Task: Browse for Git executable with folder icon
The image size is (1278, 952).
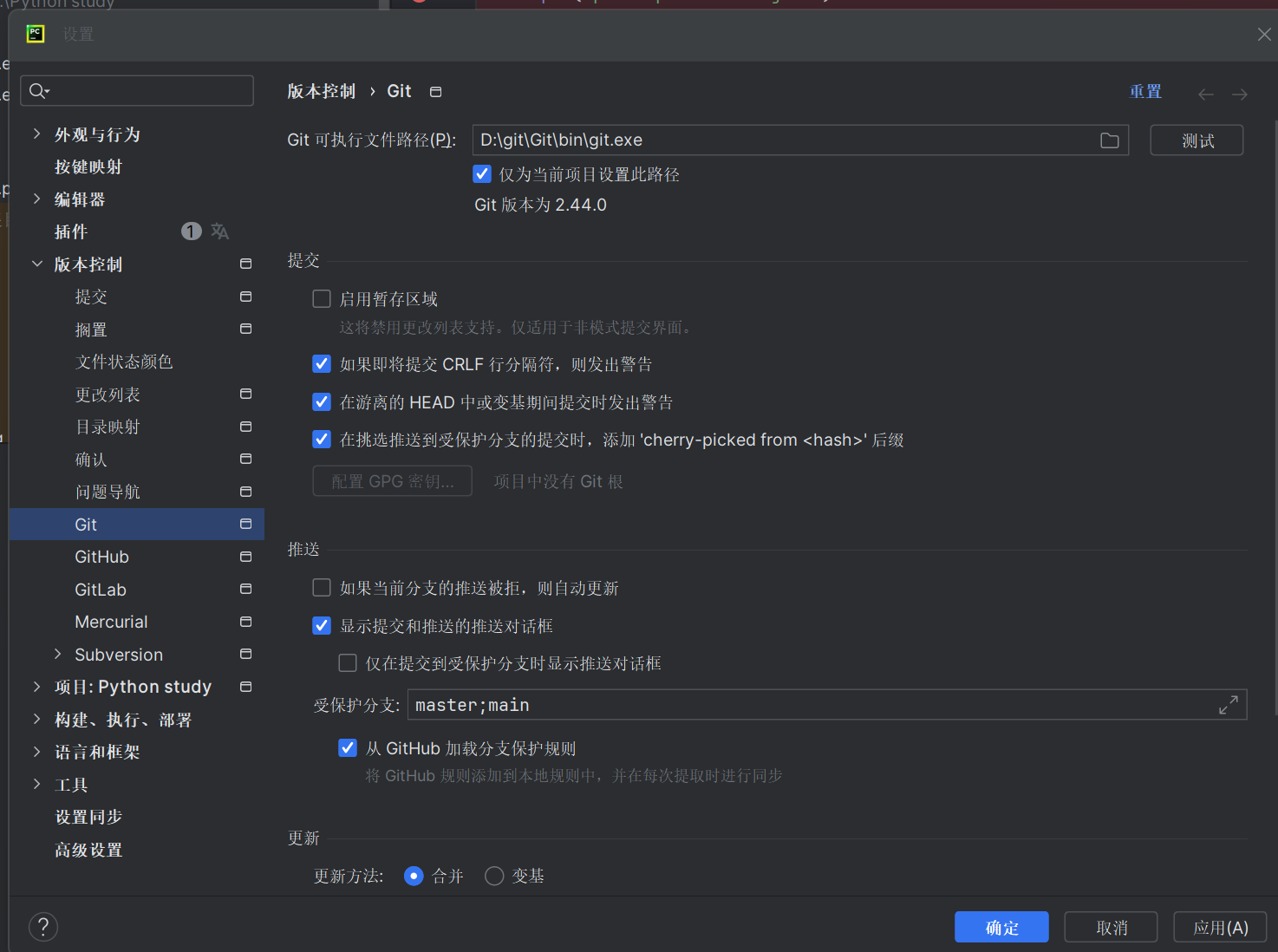Action: 1110,140
